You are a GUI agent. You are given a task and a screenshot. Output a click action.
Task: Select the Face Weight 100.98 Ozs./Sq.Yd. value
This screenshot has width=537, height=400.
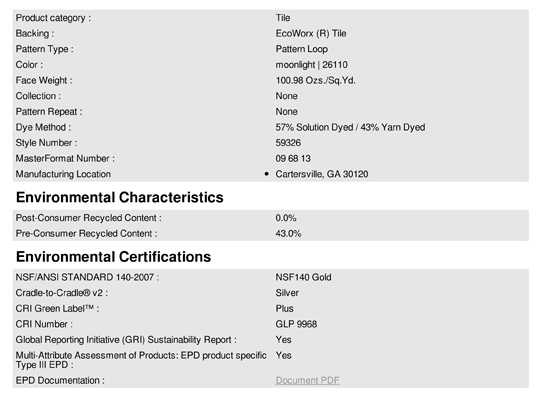[x=315, y=80]
